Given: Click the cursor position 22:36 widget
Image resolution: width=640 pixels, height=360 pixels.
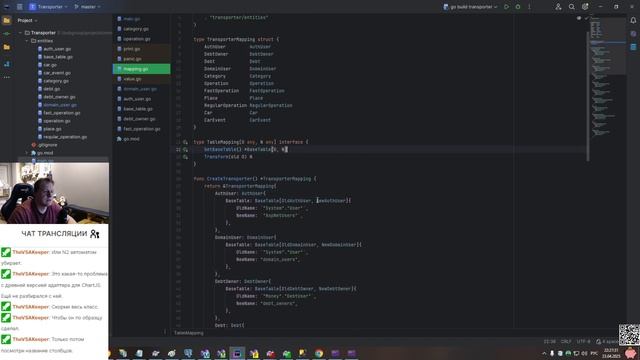Looking at the screenshot, I should 549,341.
